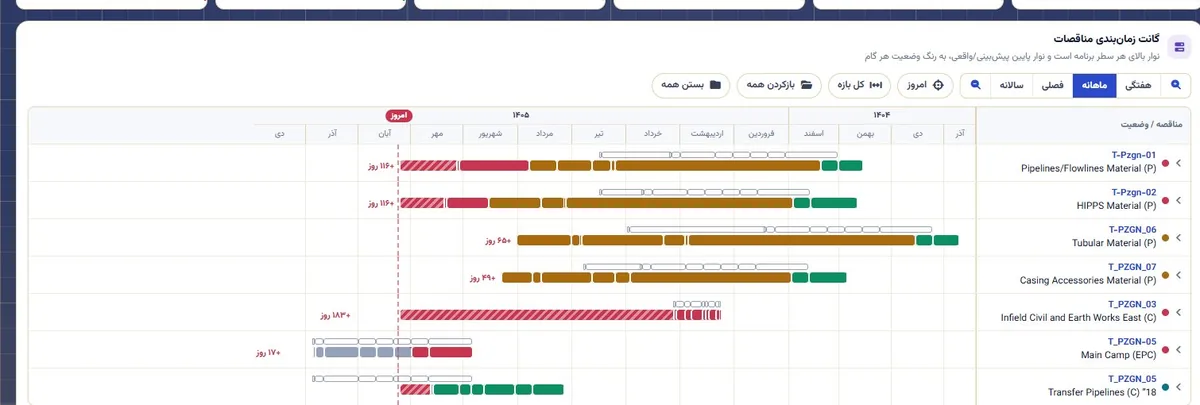Expand the T-Pzgn-02 HIPPS Material row chevron
Screen dimensions: 1200x405
pos(1179,199)
